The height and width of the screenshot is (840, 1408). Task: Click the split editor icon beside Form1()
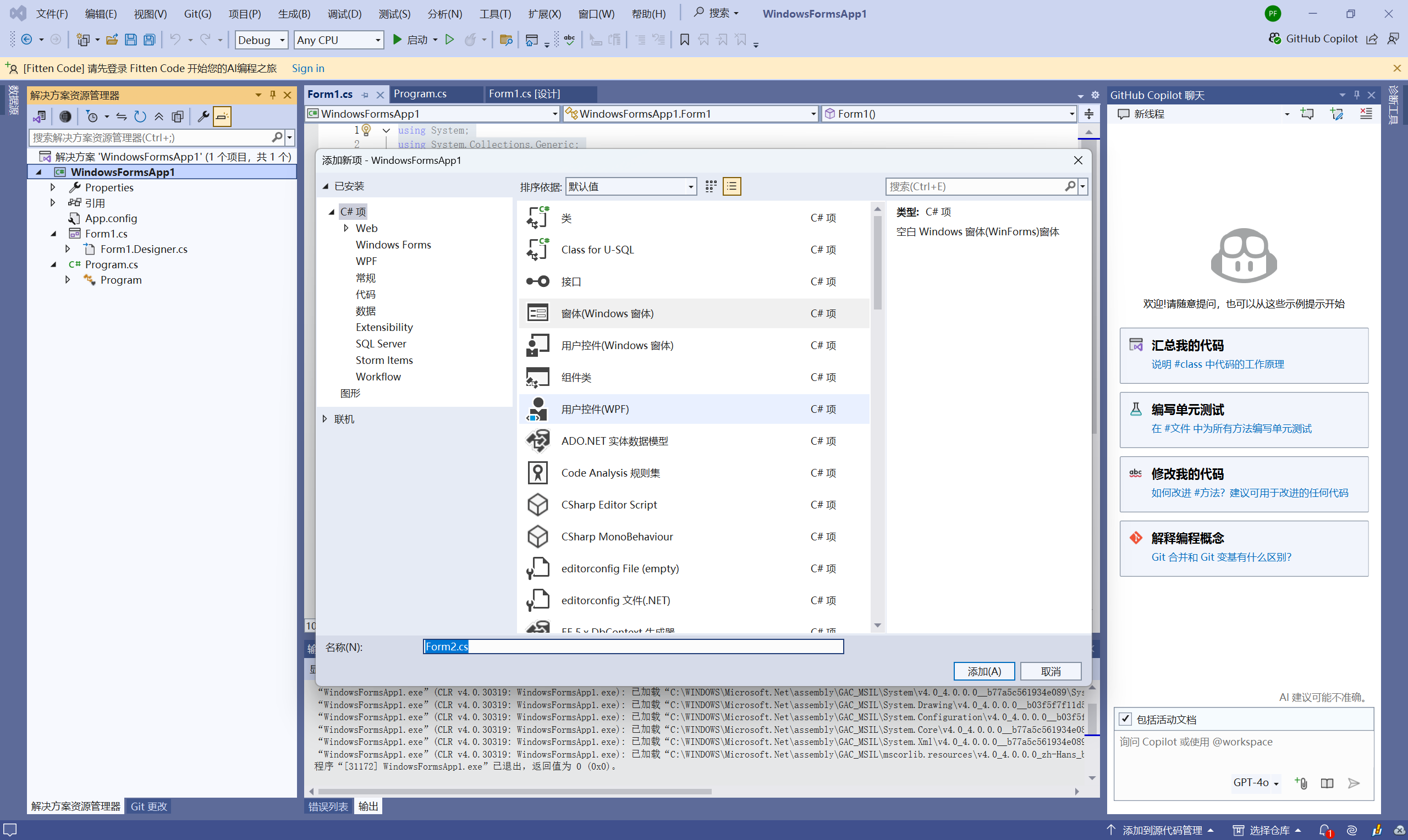(1088, 114)
